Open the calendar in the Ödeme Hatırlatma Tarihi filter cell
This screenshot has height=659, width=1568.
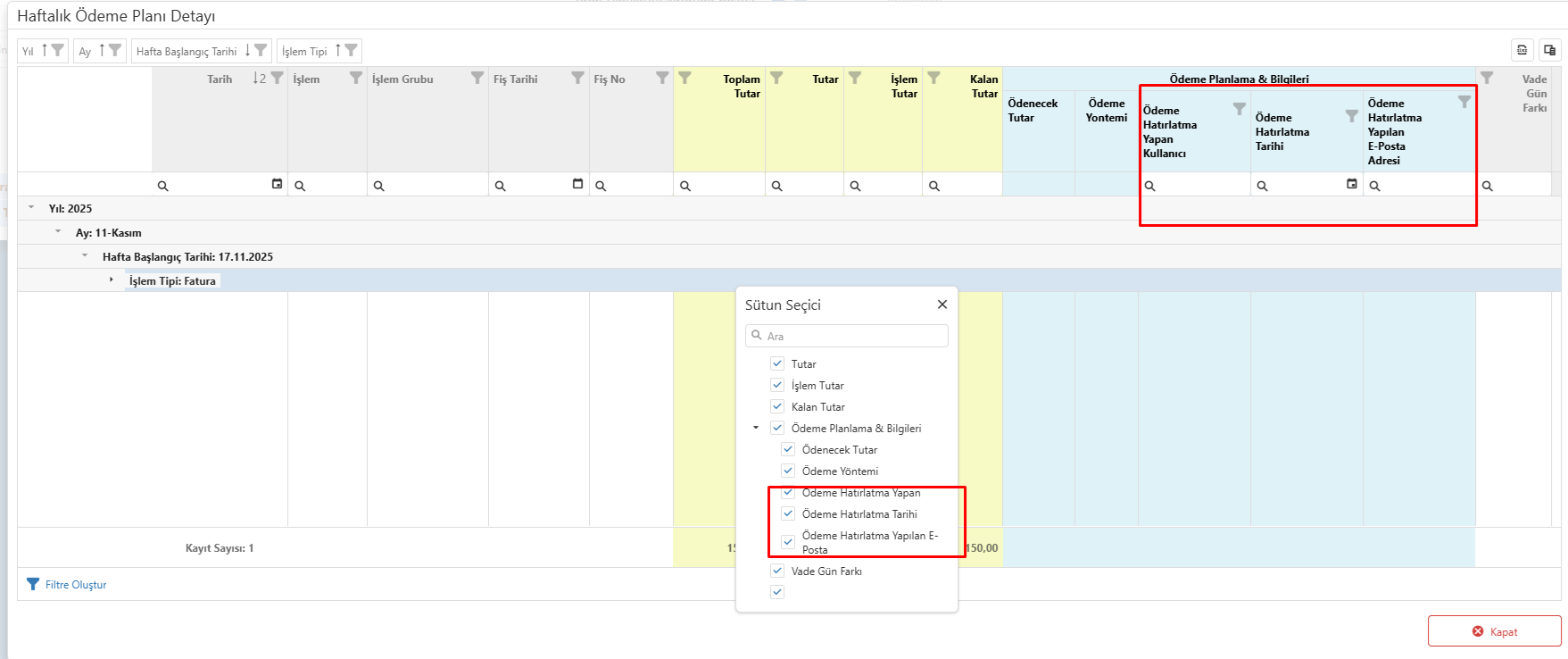click(x=1352, y=184)
